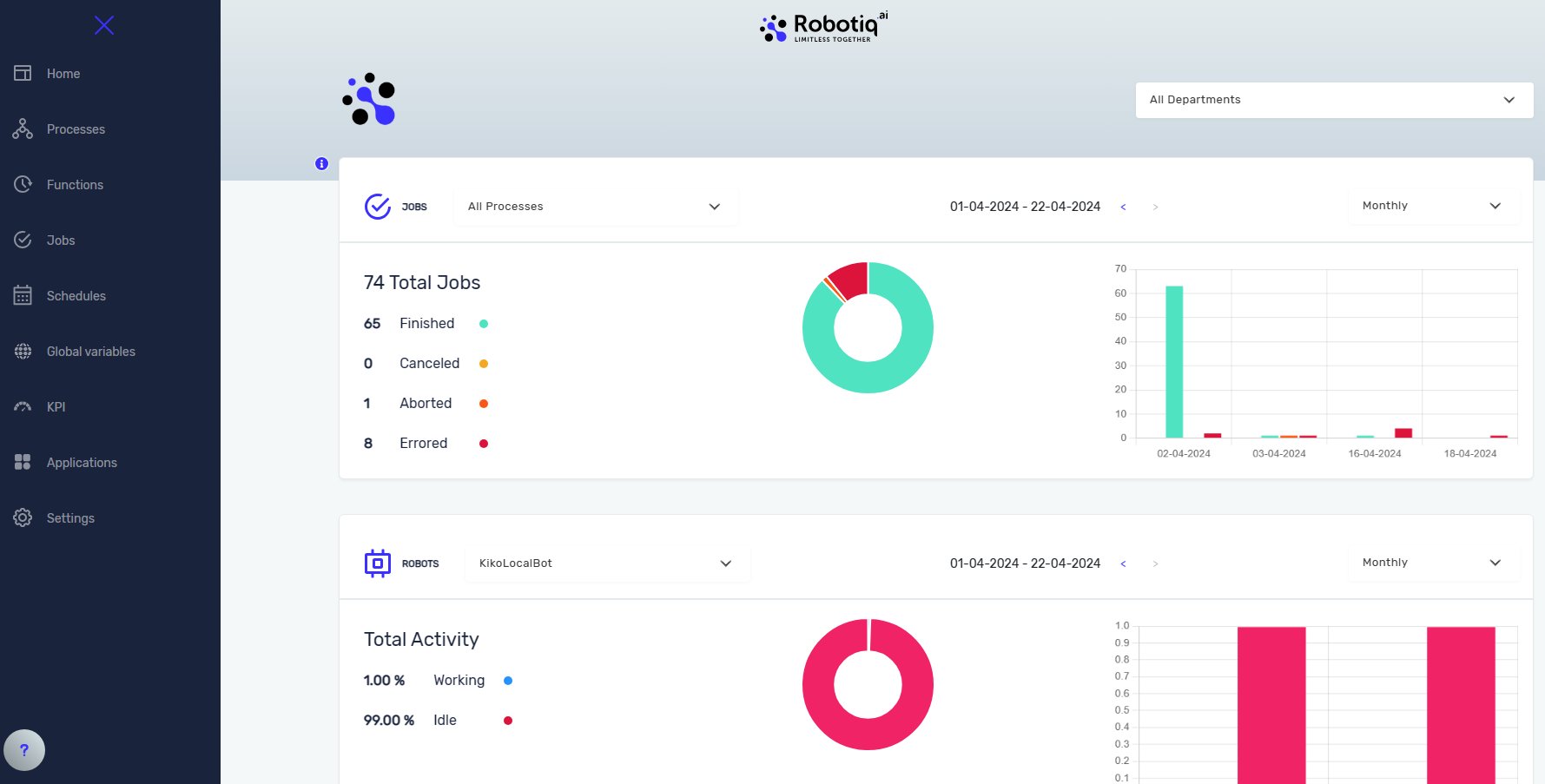Click the Jobs checkmark icon in sidebar

coord(23,240)
